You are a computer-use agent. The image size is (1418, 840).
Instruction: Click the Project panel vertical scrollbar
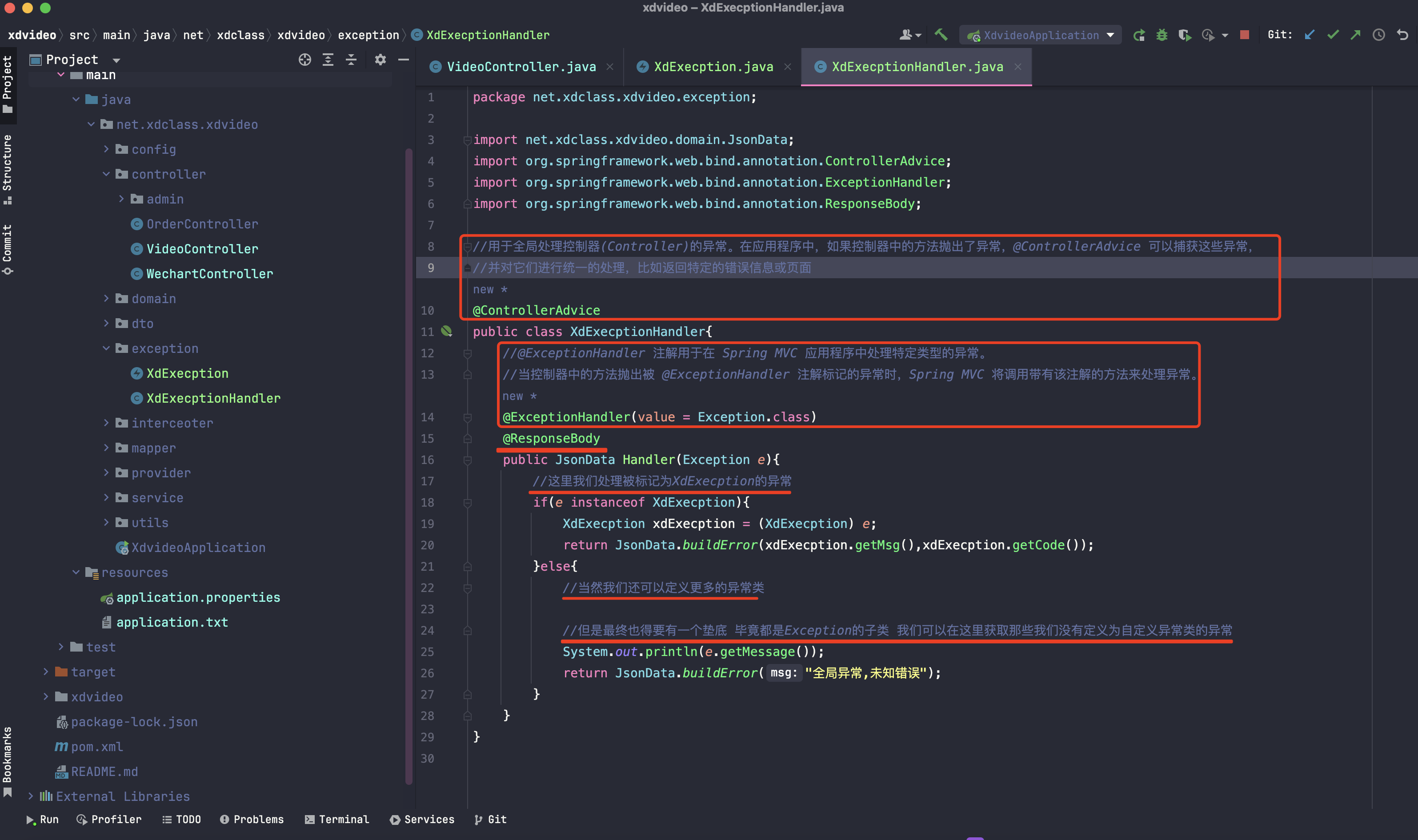pos(409,466)
